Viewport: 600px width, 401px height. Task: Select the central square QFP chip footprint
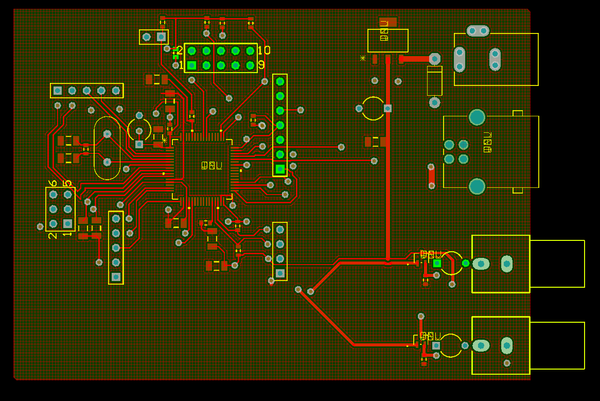click(x=202, y=169)
